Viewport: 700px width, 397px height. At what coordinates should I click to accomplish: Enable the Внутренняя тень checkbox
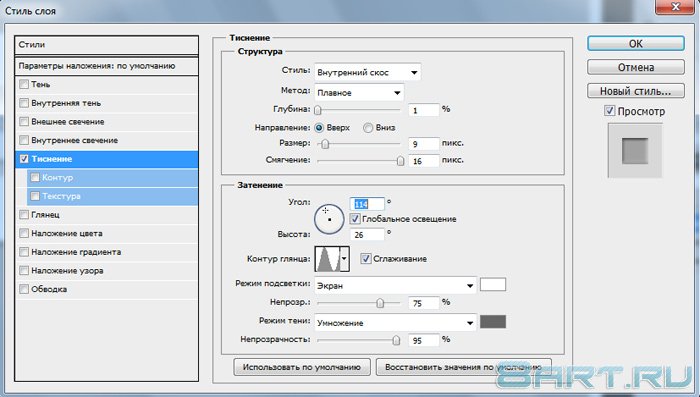24,103
